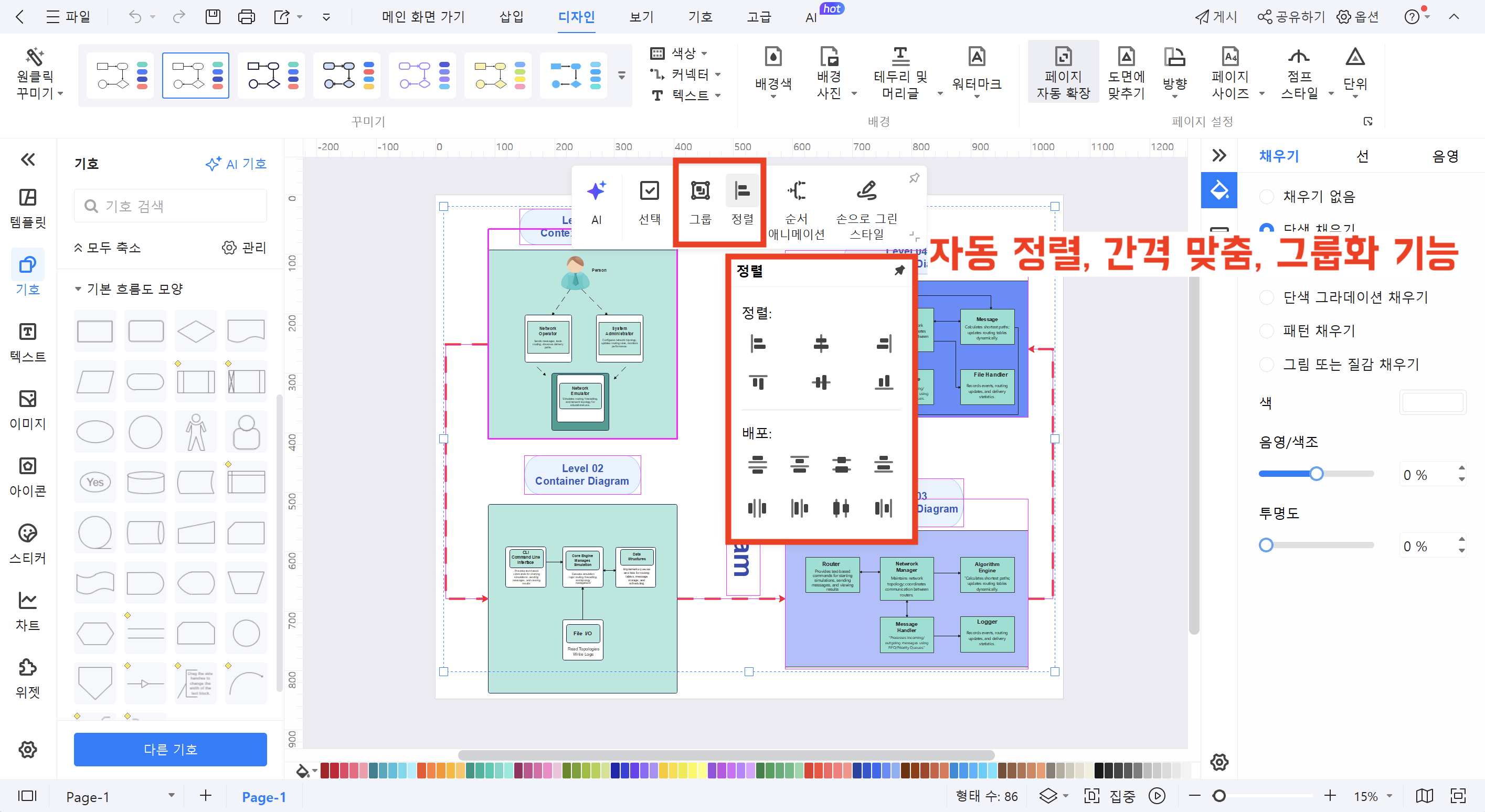Click the 그룹 (Group) icon in floating toolbar
1485x812 pixels.
tap(700, 191)
